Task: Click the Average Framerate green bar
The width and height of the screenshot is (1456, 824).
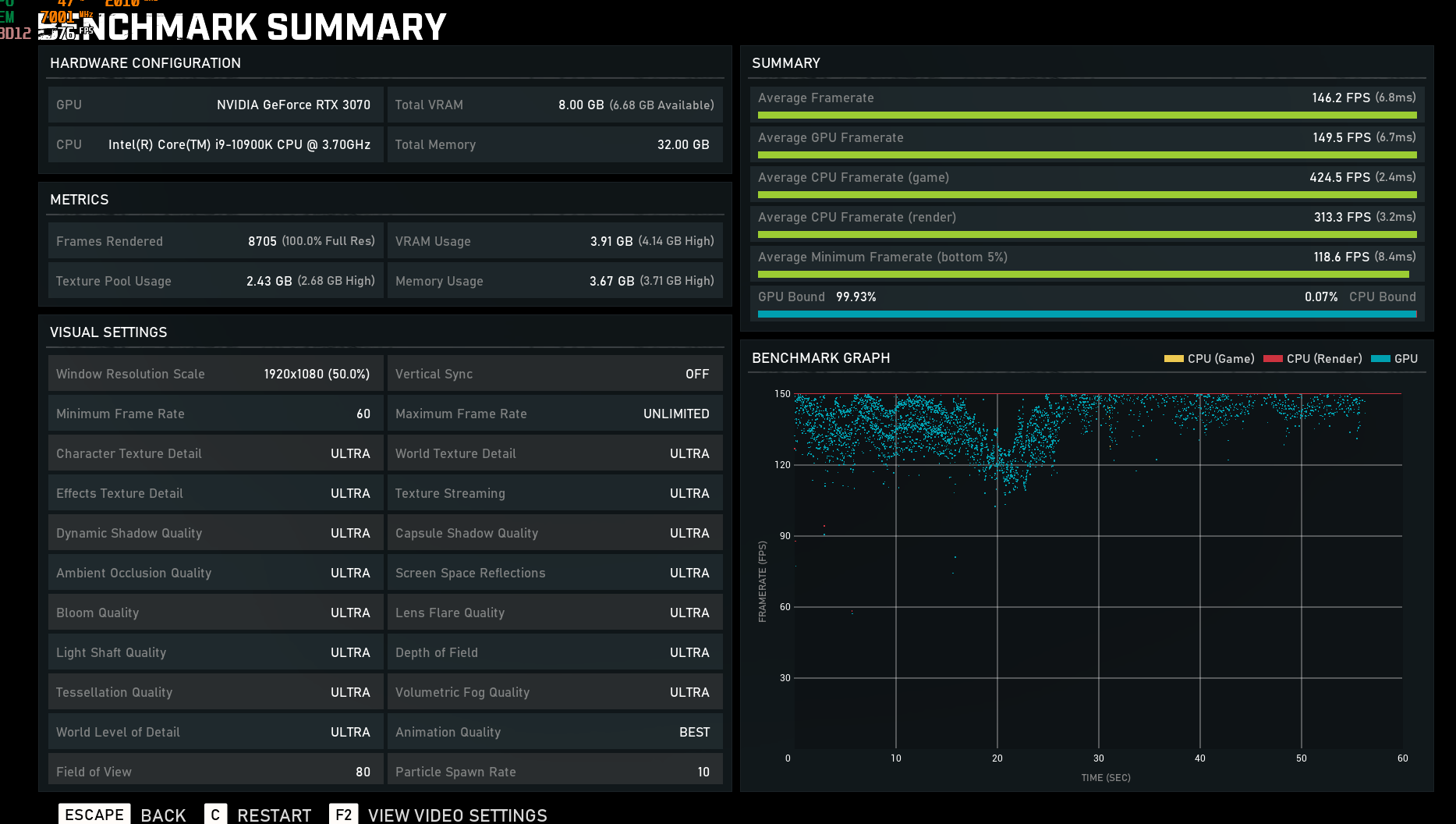Action: (1087, 115)
